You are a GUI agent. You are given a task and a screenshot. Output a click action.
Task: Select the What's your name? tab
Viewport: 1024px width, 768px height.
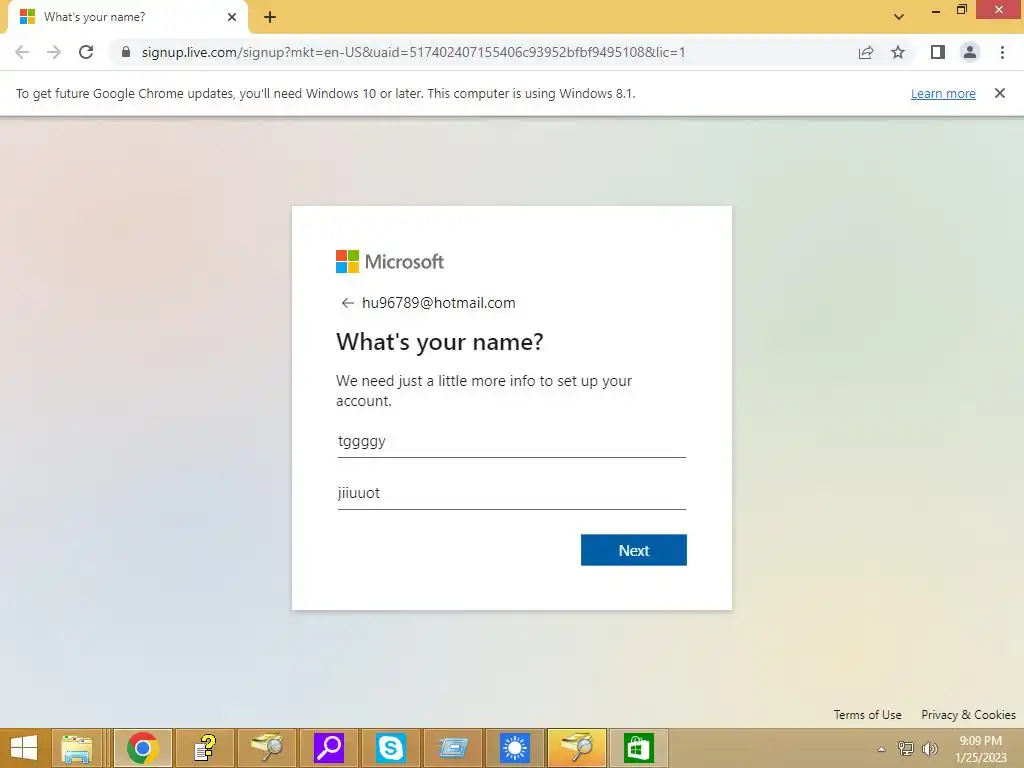click(x=127, y=17)
